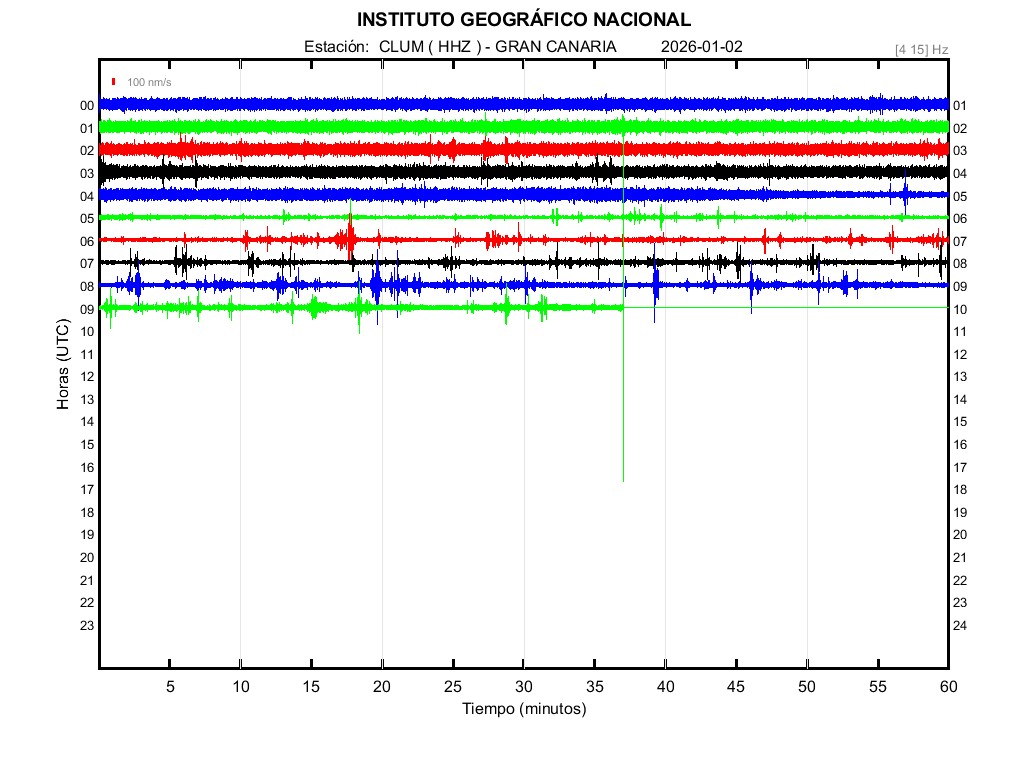Click the 00 hour label on left axis
Screen dimensions: 1024x768
tap(87, 106)
